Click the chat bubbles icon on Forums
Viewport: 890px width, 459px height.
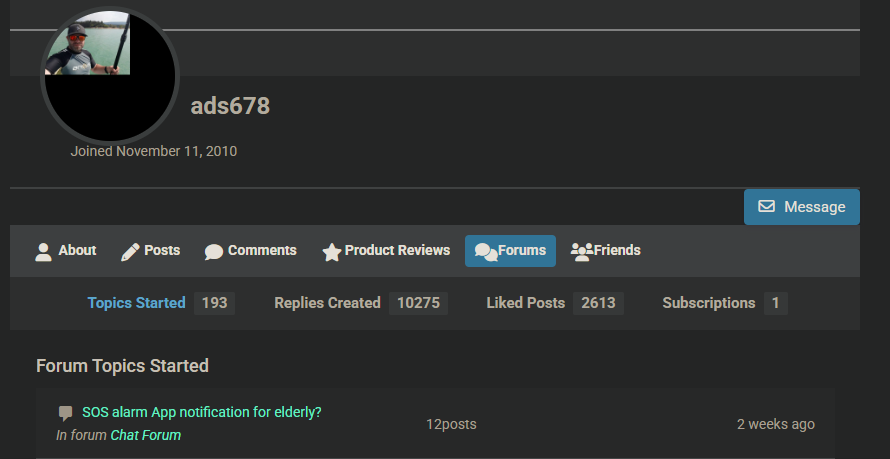[485, 251]
